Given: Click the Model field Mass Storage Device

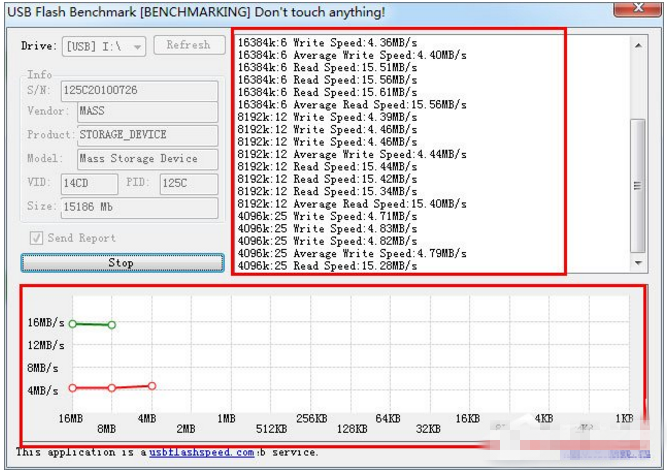Looking at the screenshot, I should (148, 159).
